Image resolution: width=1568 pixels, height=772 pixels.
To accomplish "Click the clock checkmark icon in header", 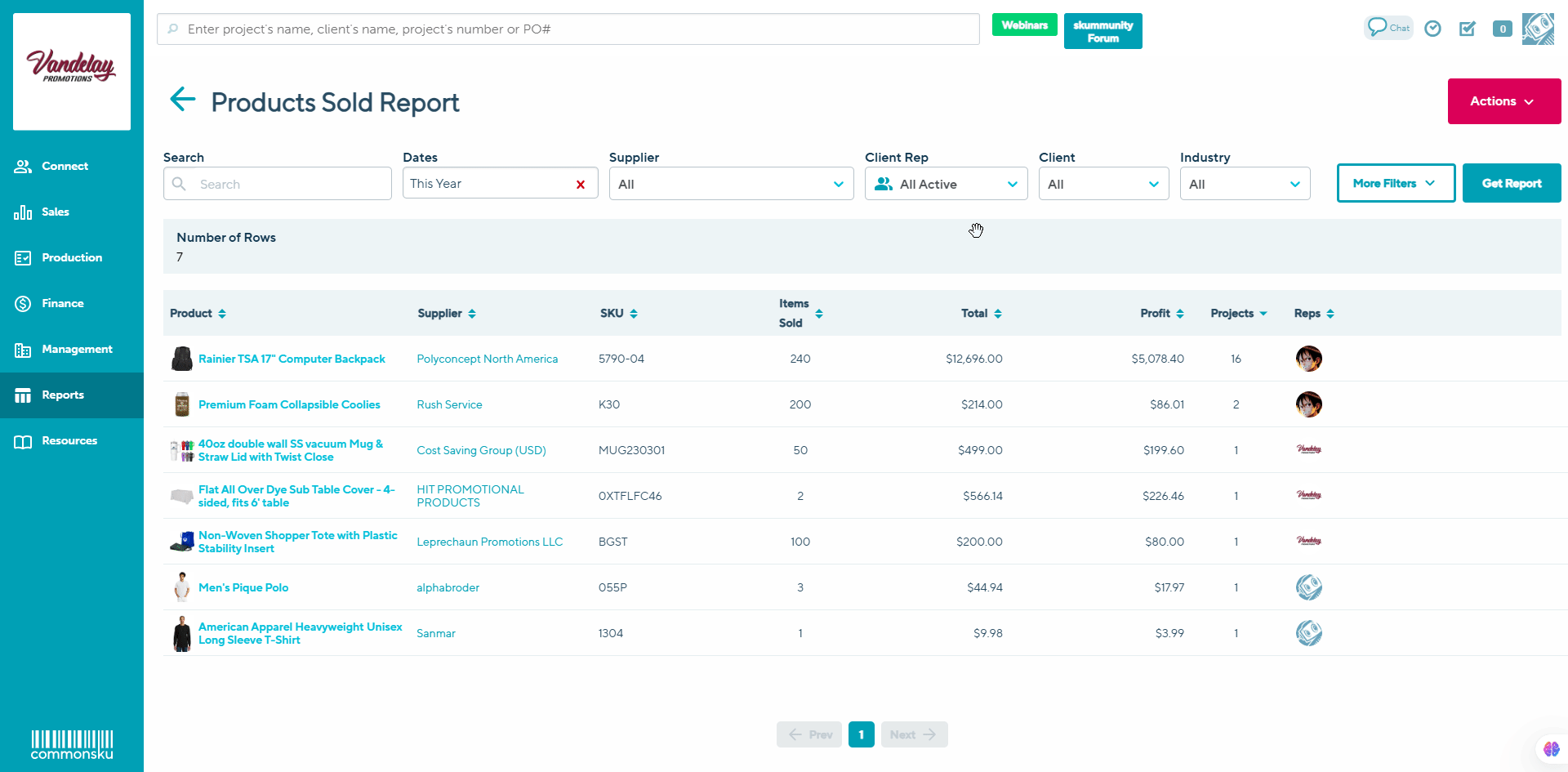I will [1432, 29].
